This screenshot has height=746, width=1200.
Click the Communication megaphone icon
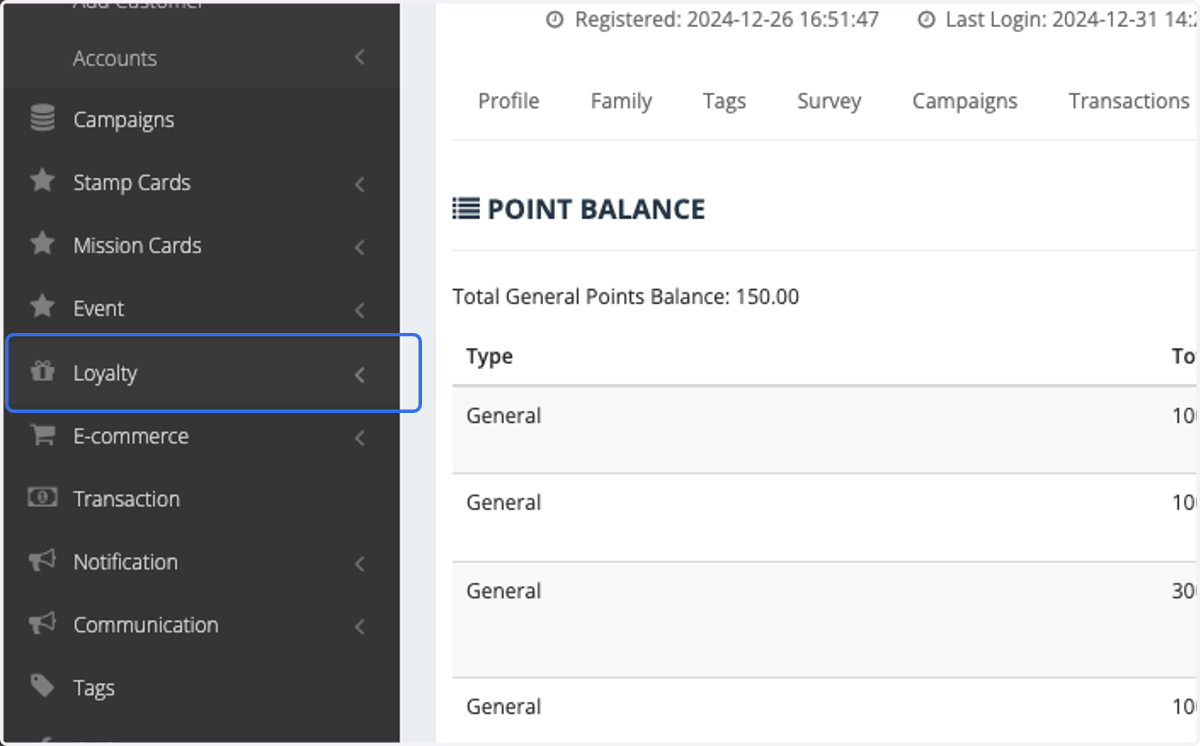coord(42,624)
